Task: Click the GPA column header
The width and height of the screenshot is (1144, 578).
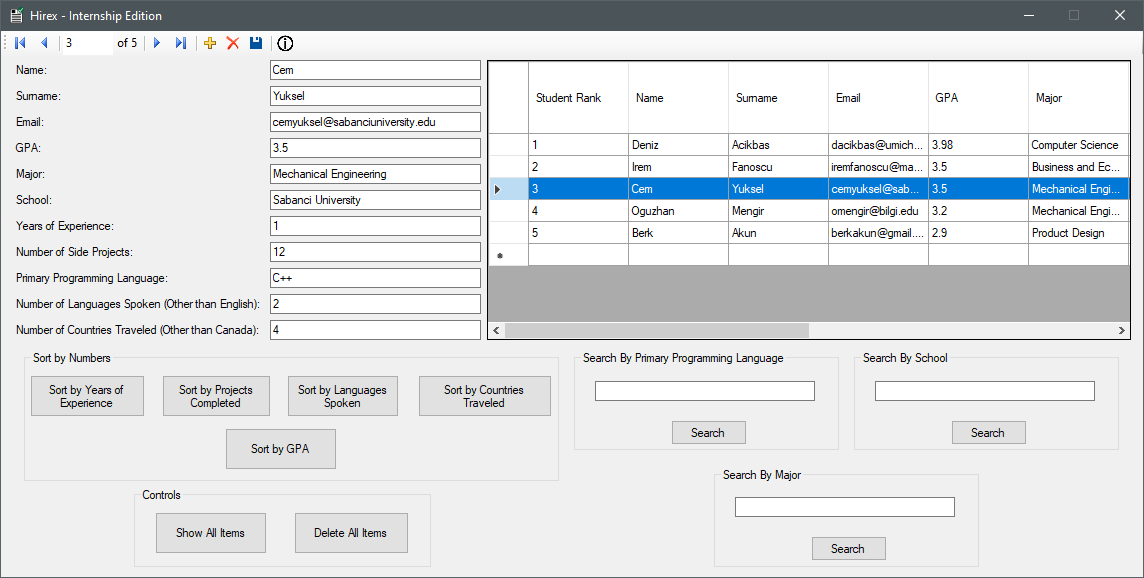Action: coord(978,98)
